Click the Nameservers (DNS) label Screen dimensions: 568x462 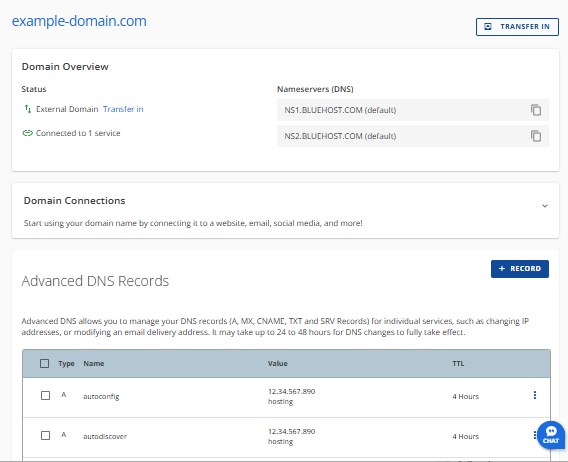315,89
